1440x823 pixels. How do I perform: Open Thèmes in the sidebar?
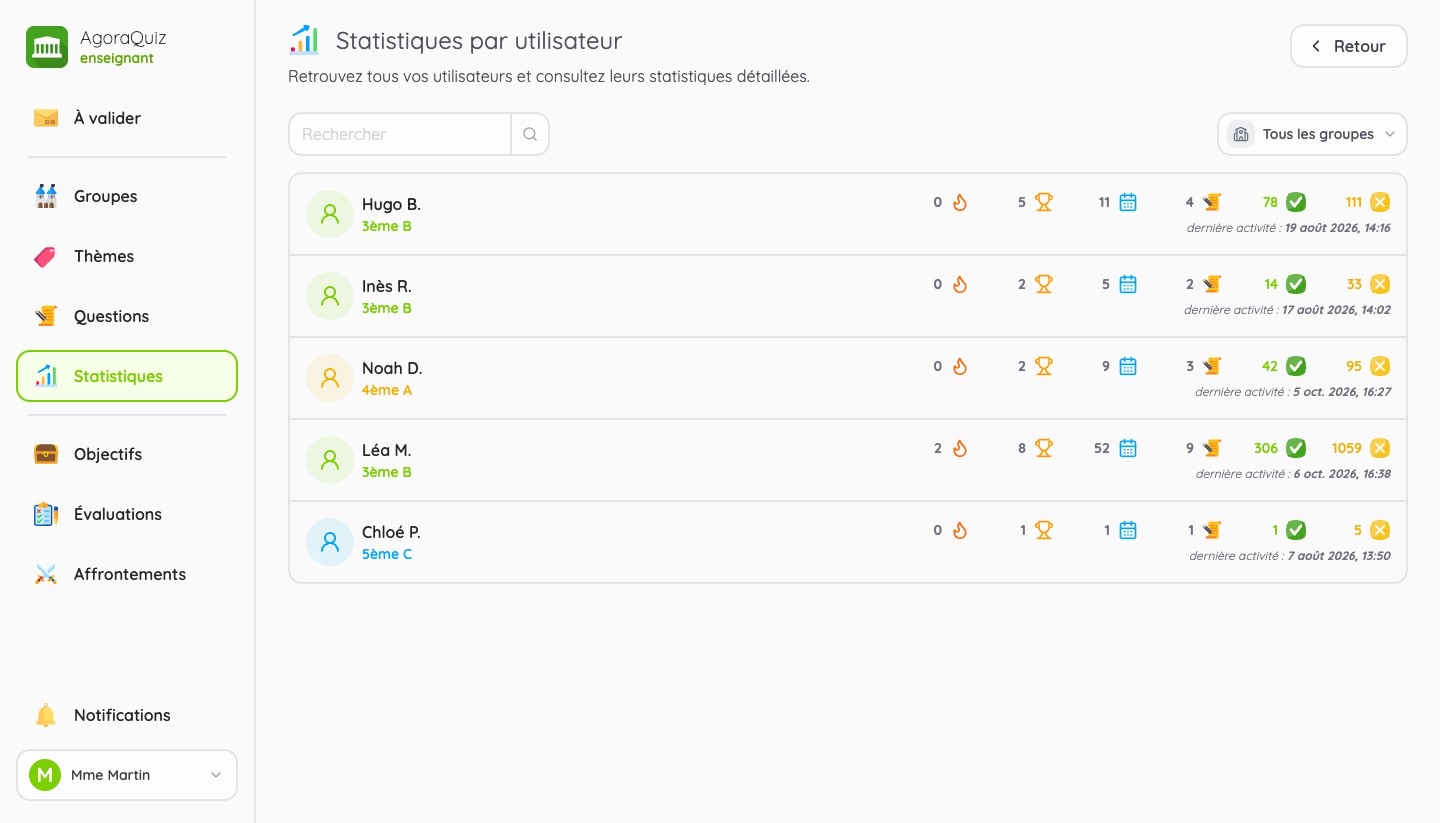(x=127, y=256)
